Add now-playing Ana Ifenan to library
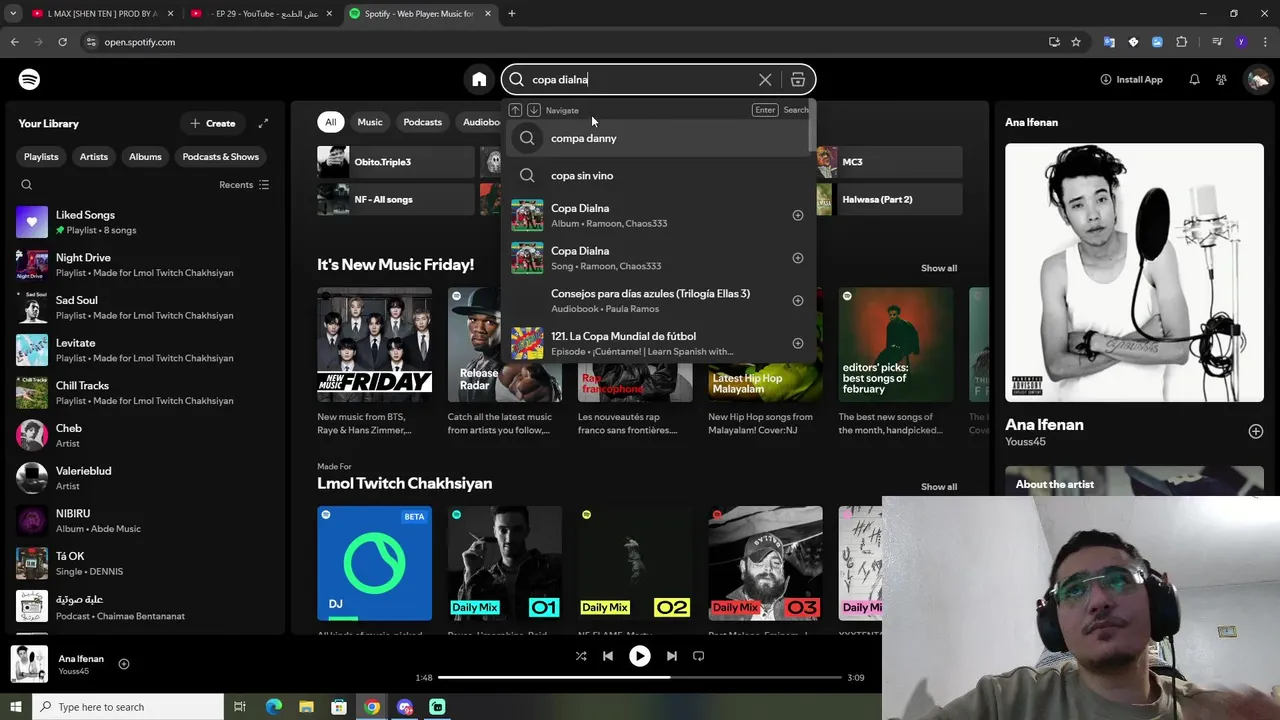This screenshot has height=720, width=1280. coord(124,664)
